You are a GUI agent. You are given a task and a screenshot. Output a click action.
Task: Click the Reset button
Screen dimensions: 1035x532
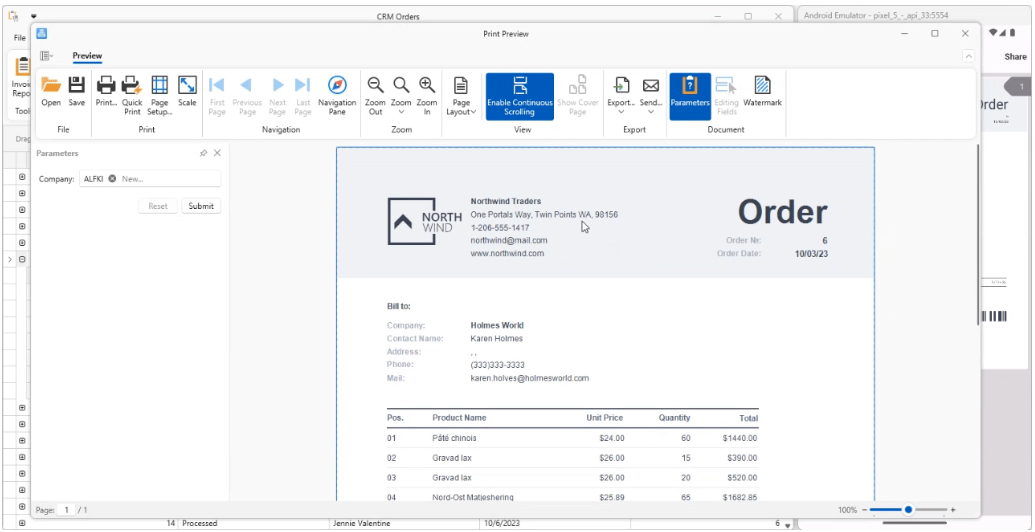tap(158, 206)
